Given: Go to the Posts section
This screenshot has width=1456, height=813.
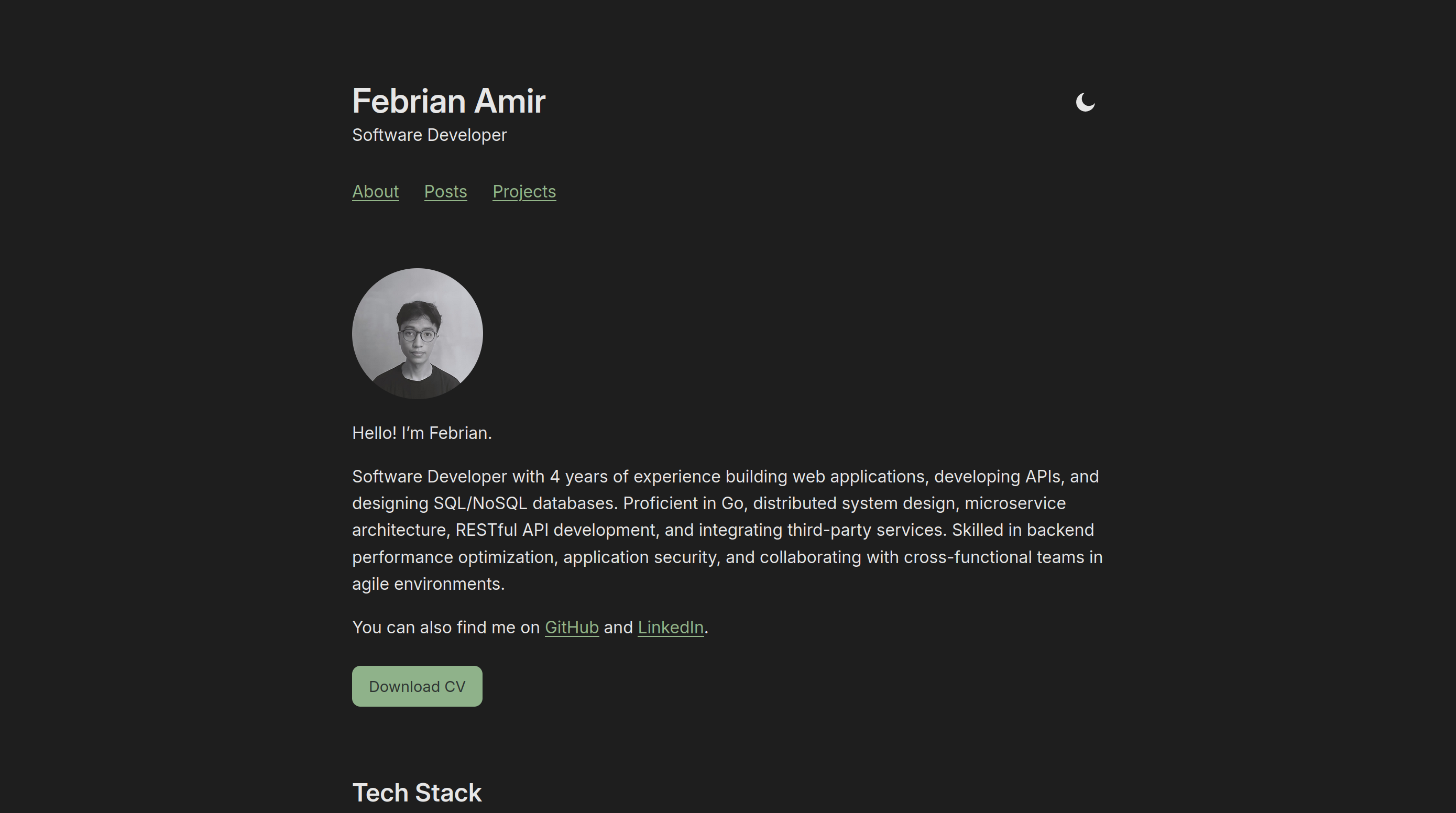Looking at the screenshot, I should click(x=445, y=192).
